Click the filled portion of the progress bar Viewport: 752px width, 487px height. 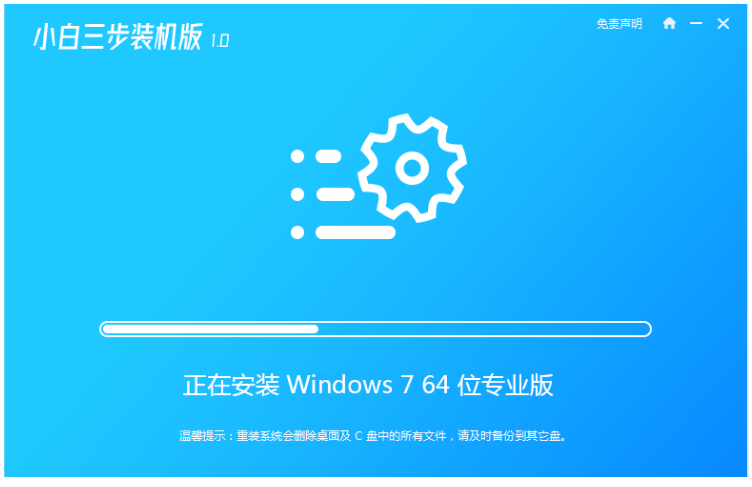(x=211, y=329)
